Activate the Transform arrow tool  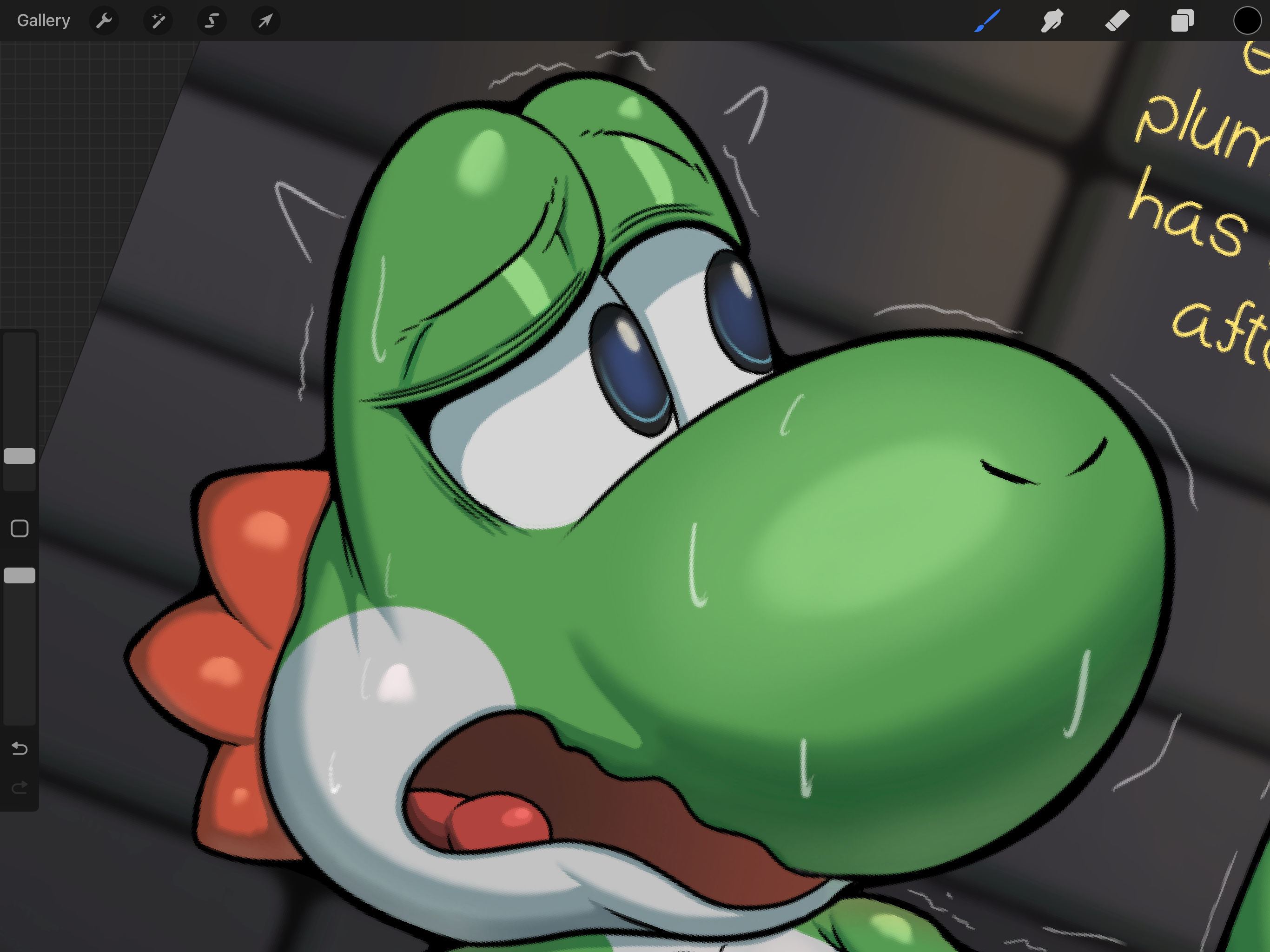coord(265,21)
